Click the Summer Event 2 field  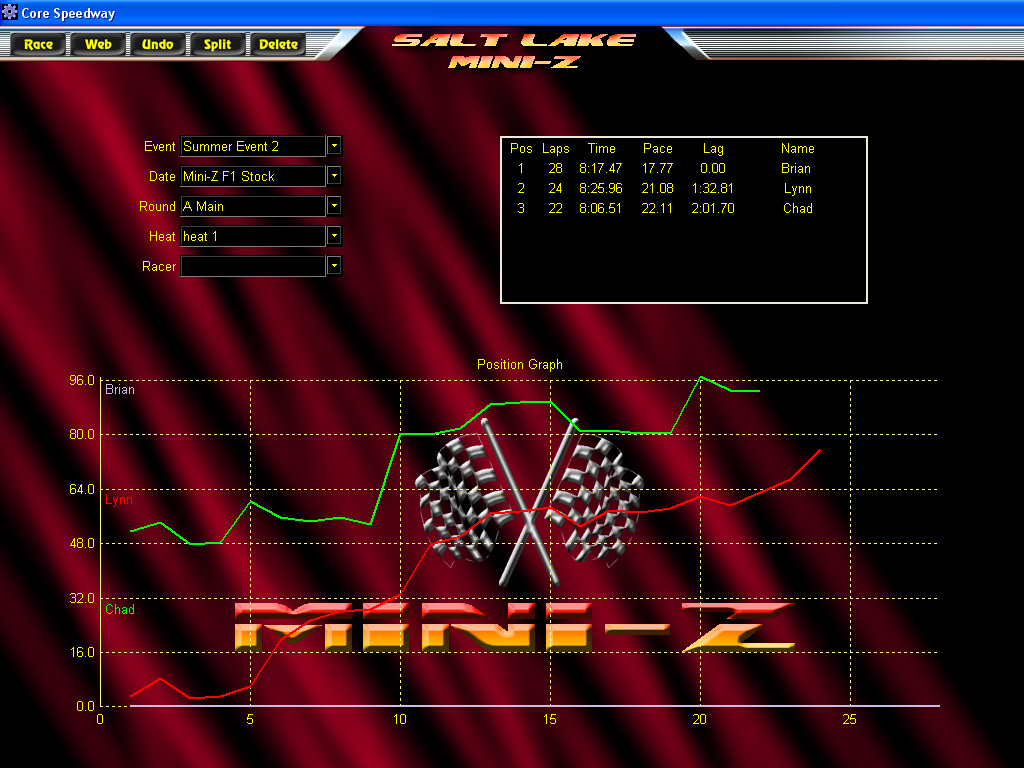(x=253, y=146)
